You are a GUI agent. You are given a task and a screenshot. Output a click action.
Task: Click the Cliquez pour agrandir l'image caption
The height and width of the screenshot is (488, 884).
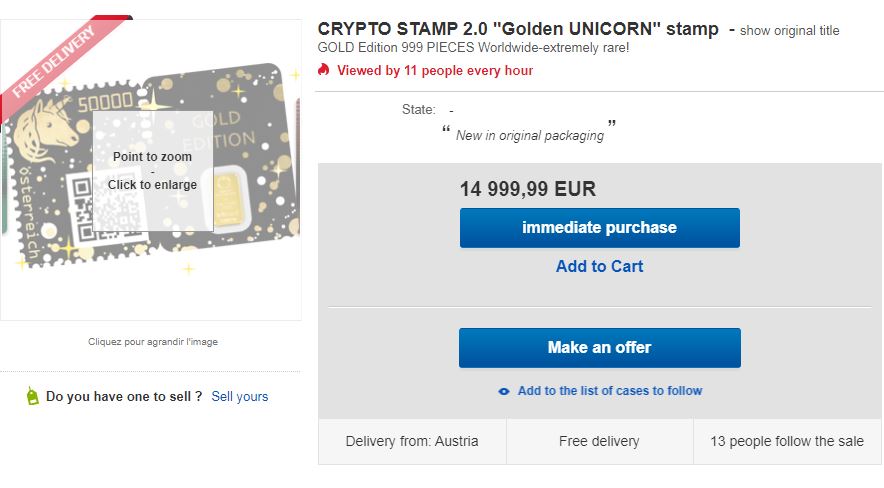(153, 342)
